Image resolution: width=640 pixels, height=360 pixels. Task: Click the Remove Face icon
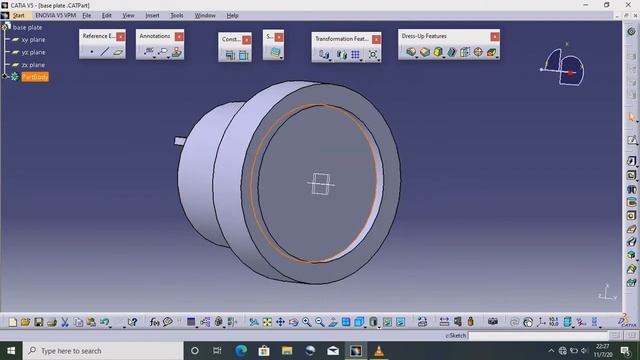491,52
